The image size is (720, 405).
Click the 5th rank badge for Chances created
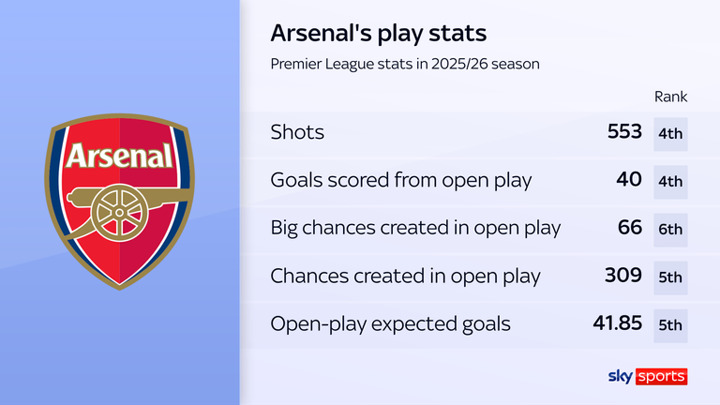[x=670, y=278]
